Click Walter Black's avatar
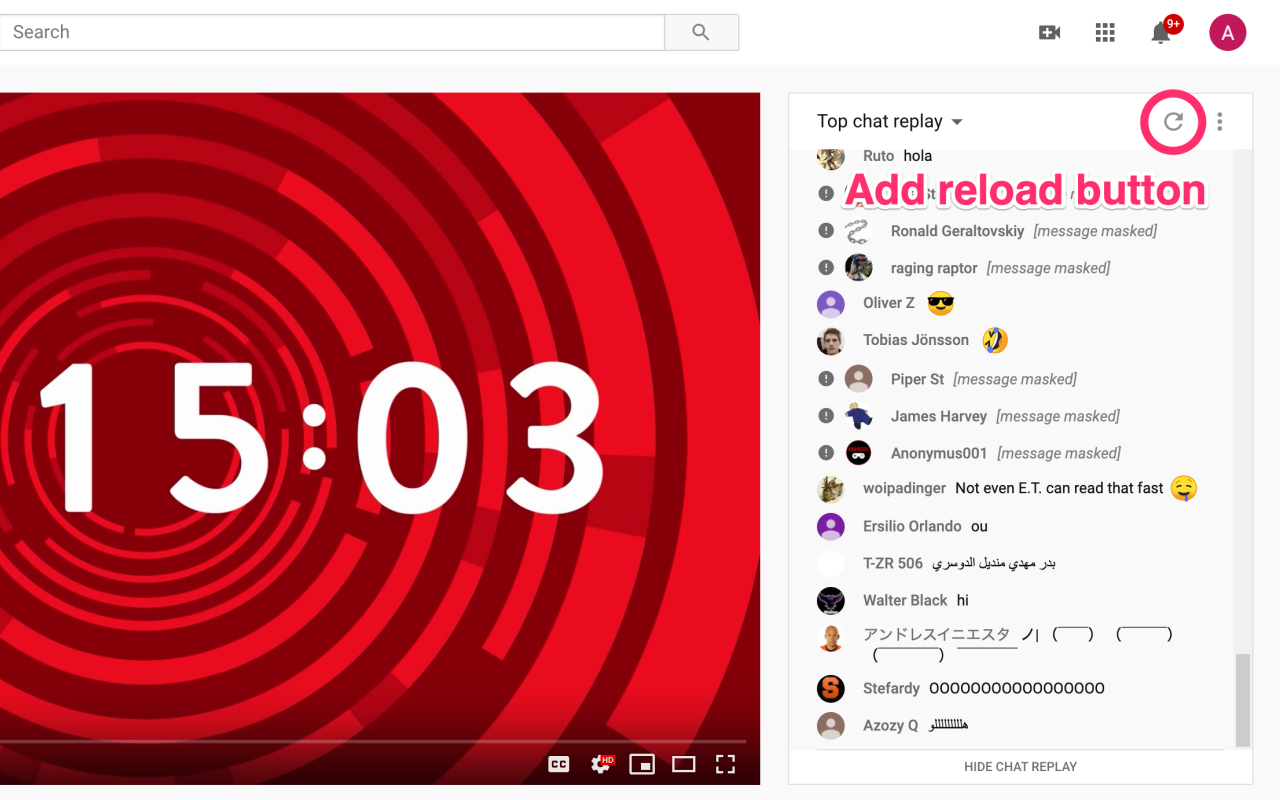The width and height of the screenshot is (1280, 800). click(x=830, y=600)
